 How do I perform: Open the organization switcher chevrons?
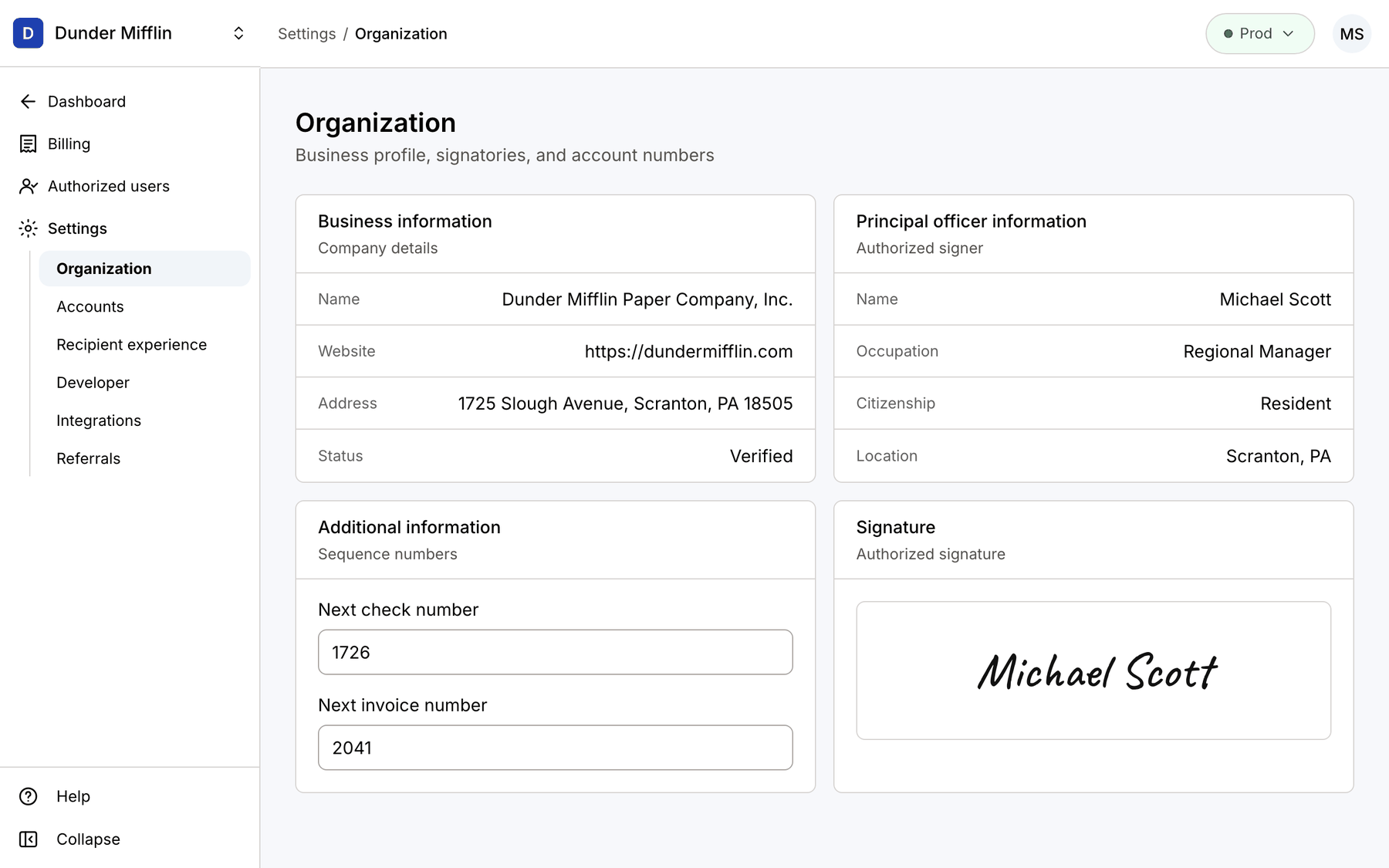(238, 33)
